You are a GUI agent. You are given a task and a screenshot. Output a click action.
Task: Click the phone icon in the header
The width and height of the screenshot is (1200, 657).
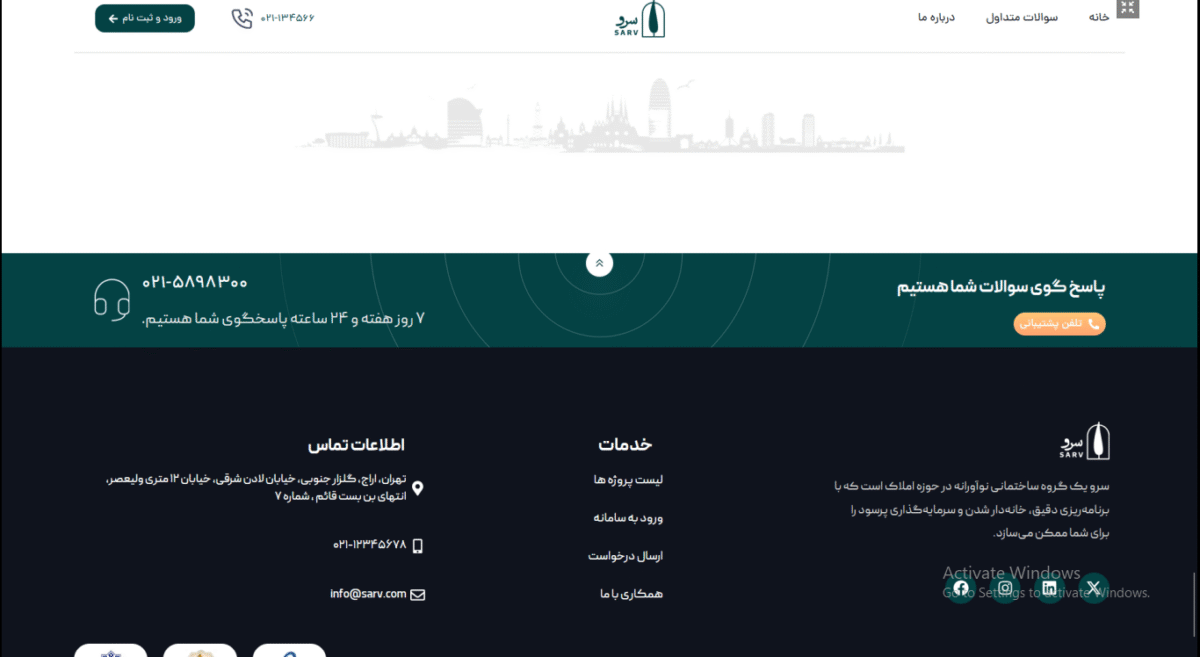click(x=242, y=18)
